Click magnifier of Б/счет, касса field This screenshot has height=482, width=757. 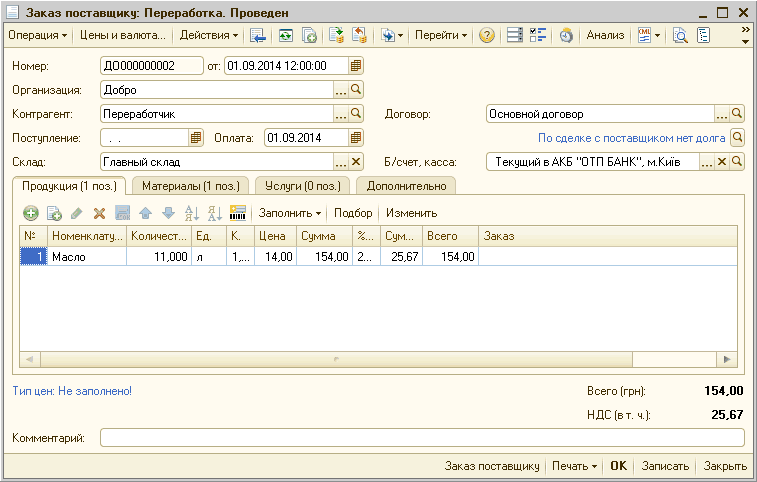(x=737, y=162)
